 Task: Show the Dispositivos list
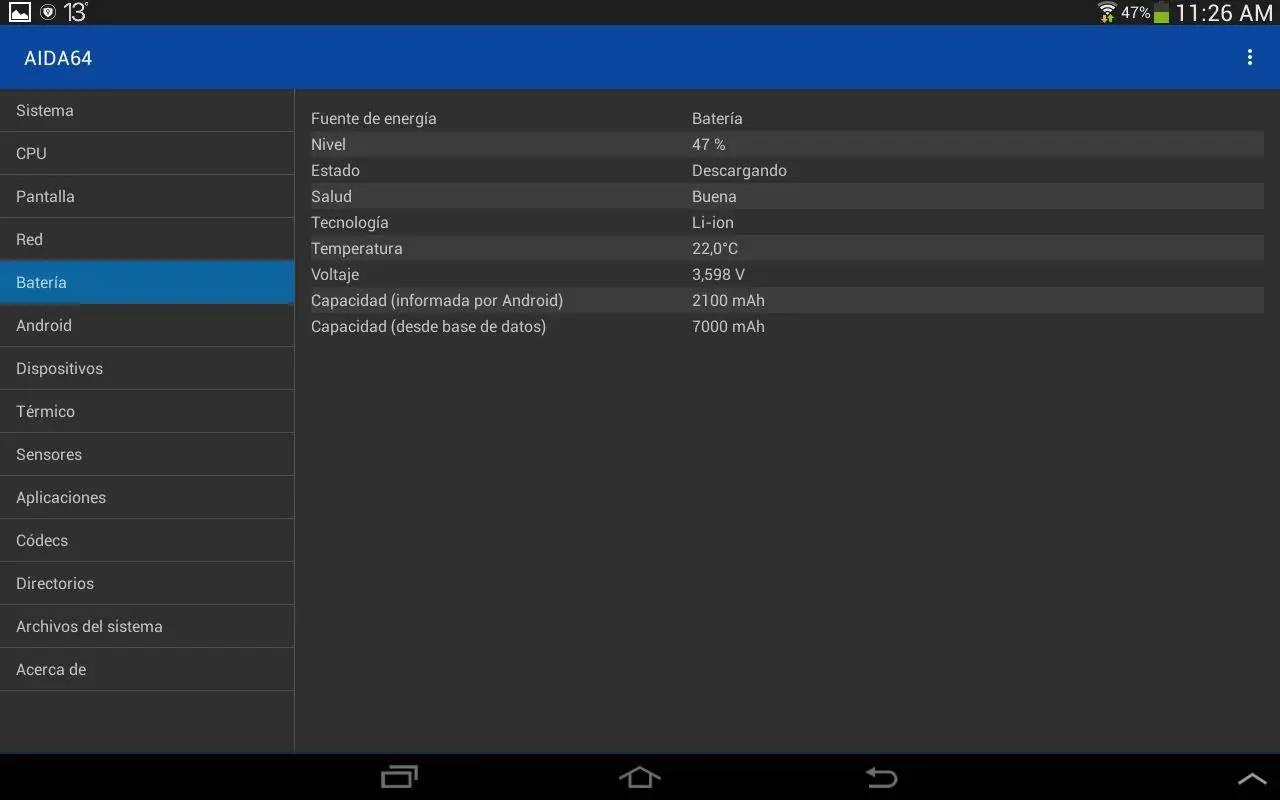click(147, 369)
